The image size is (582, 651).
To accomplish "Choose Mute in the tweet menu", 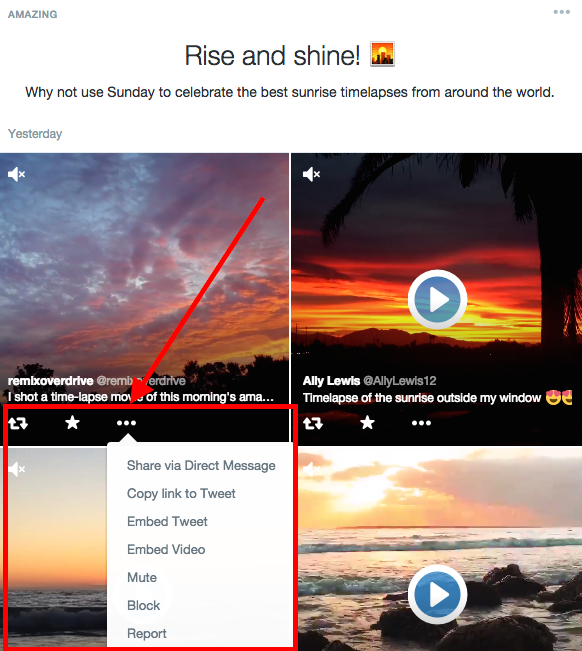I will point(142,578).
